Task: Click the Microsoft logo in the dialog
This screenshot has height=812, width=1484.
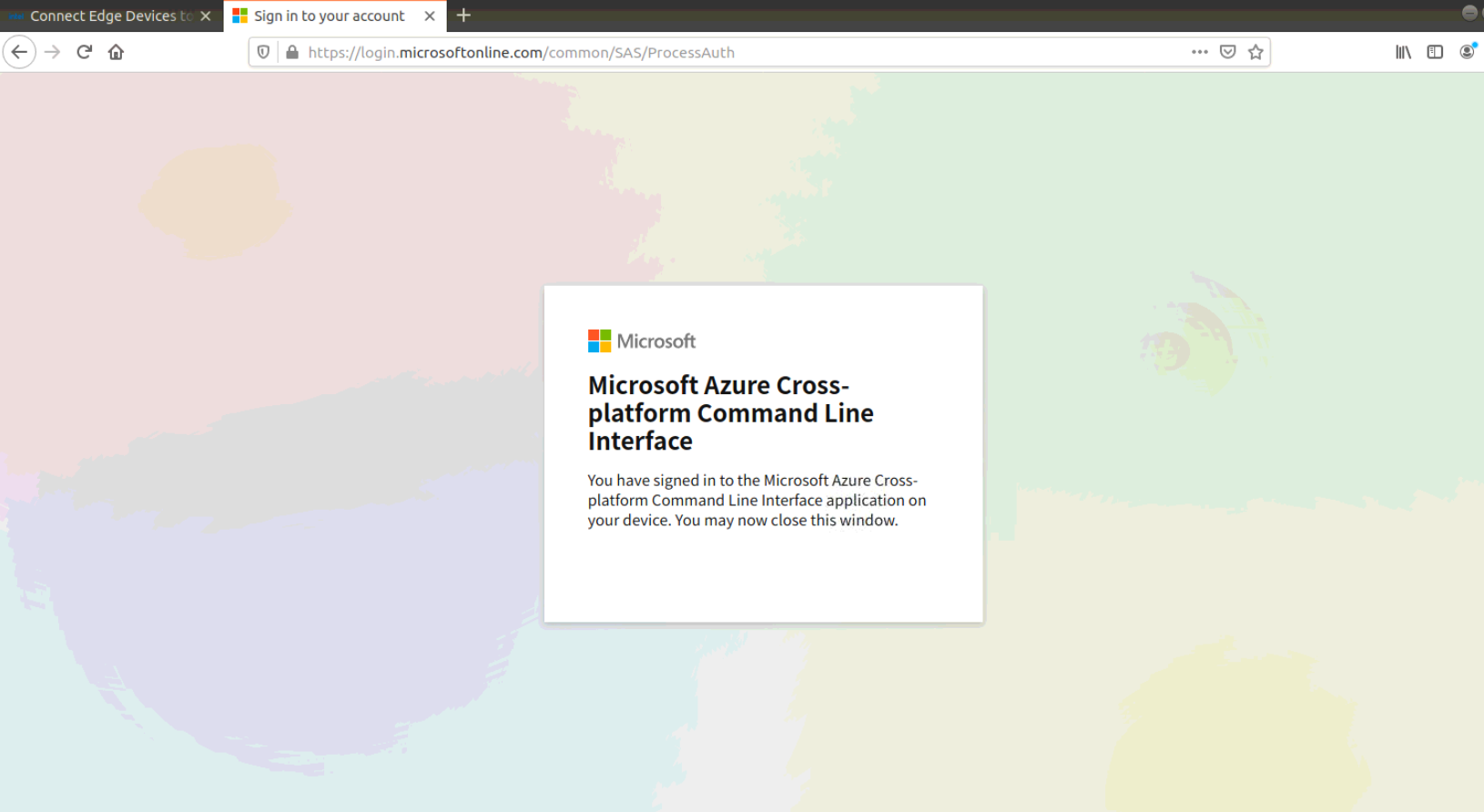Action: coord(642,341)
